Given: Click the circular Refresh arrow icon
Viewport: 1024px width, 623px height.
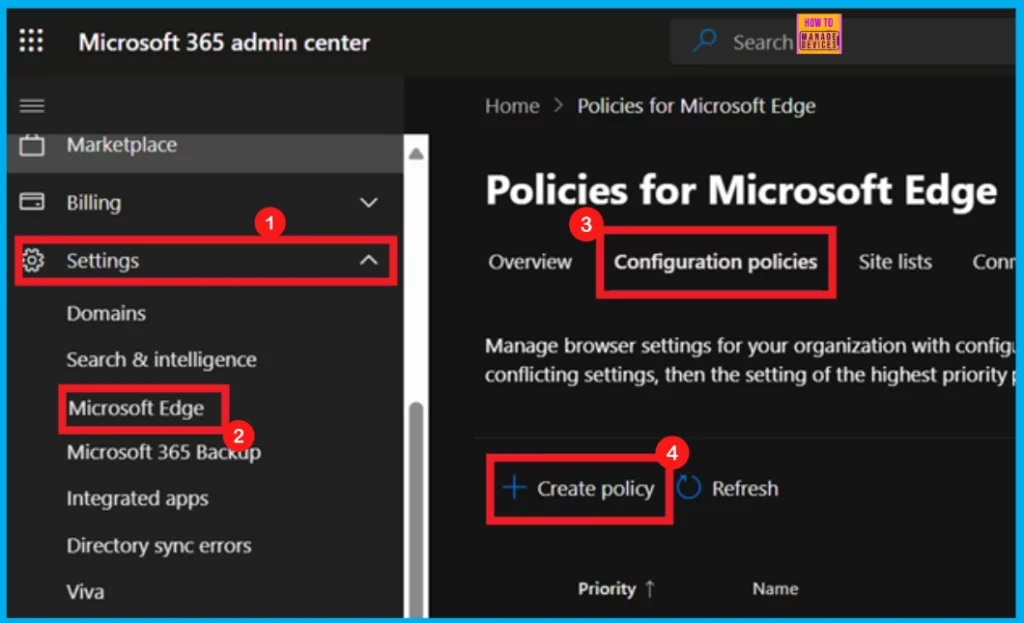Looking at the screenshot, I should tap(688, 487).
